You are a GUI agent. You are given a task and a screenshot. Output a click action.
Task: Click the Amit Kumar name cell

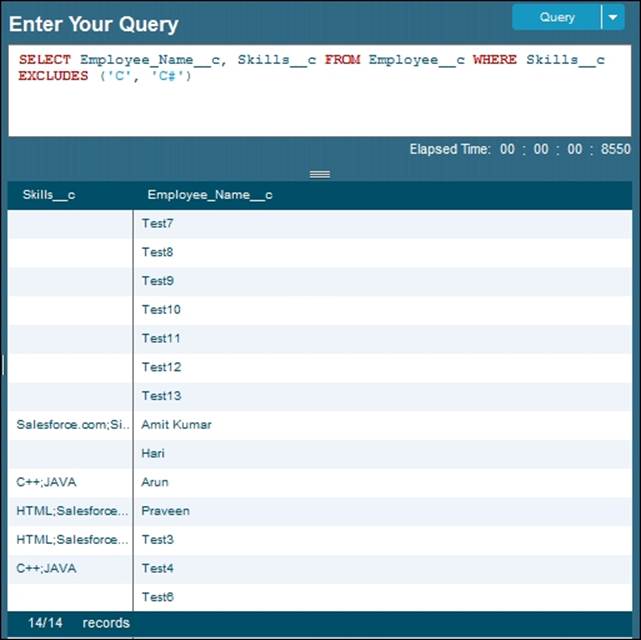176,425
